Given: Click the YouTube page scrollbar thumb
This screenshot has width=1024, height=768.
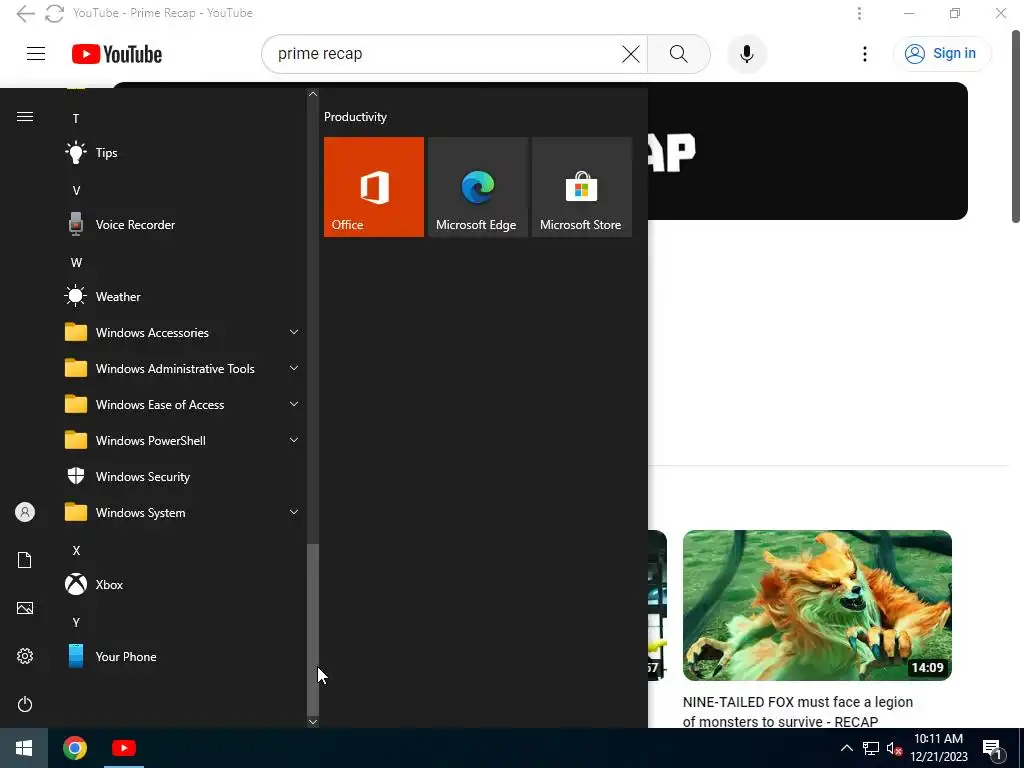Looking at the screenshot, I should click(x=1016, y=127).
